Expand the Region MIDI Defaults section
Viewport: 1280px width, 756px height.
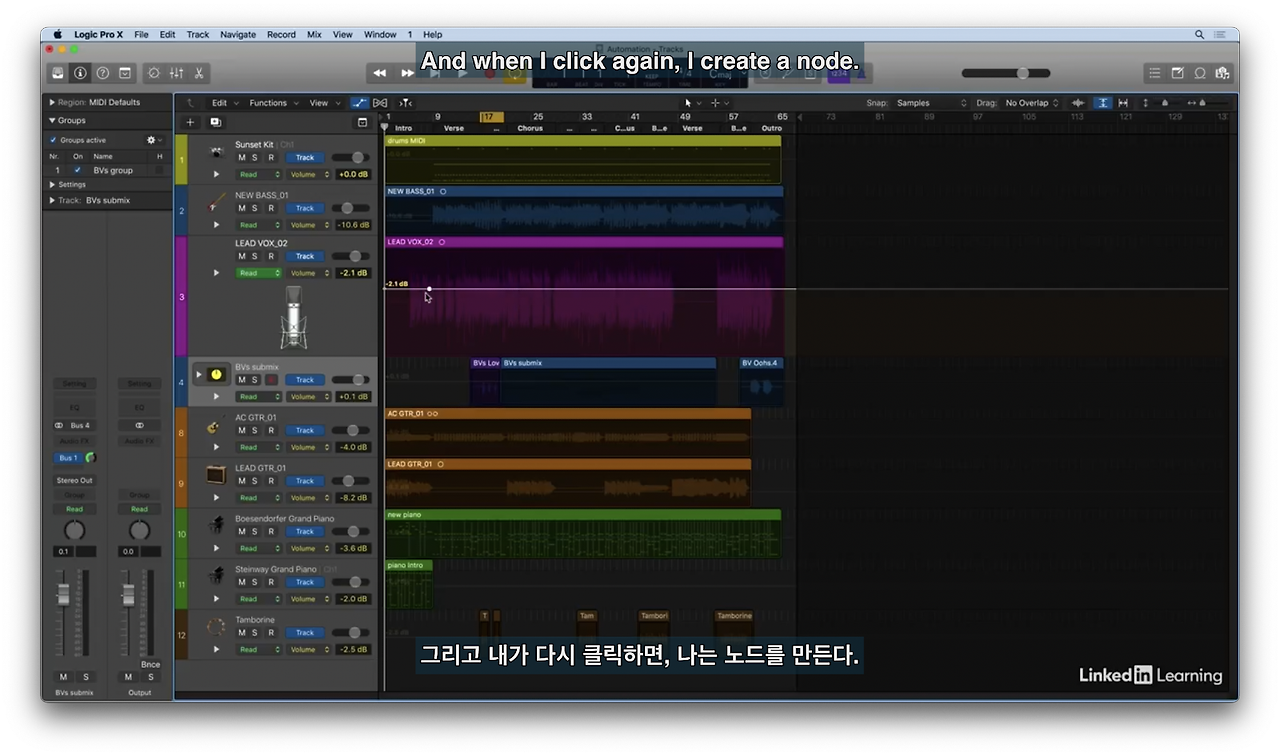point(53,102)
